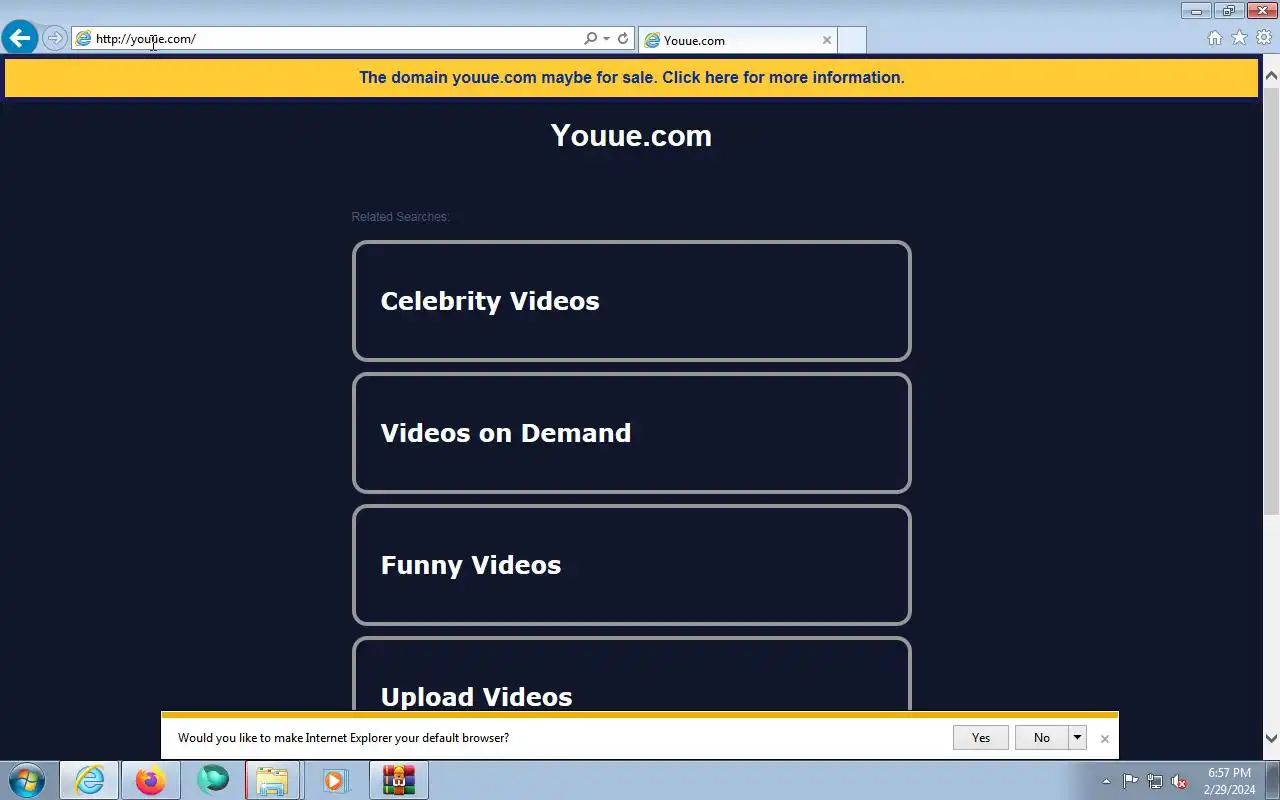Screen dimensions: 1280x800
Task: Click Yes to set default browser
Action: (x=981, y=738)
